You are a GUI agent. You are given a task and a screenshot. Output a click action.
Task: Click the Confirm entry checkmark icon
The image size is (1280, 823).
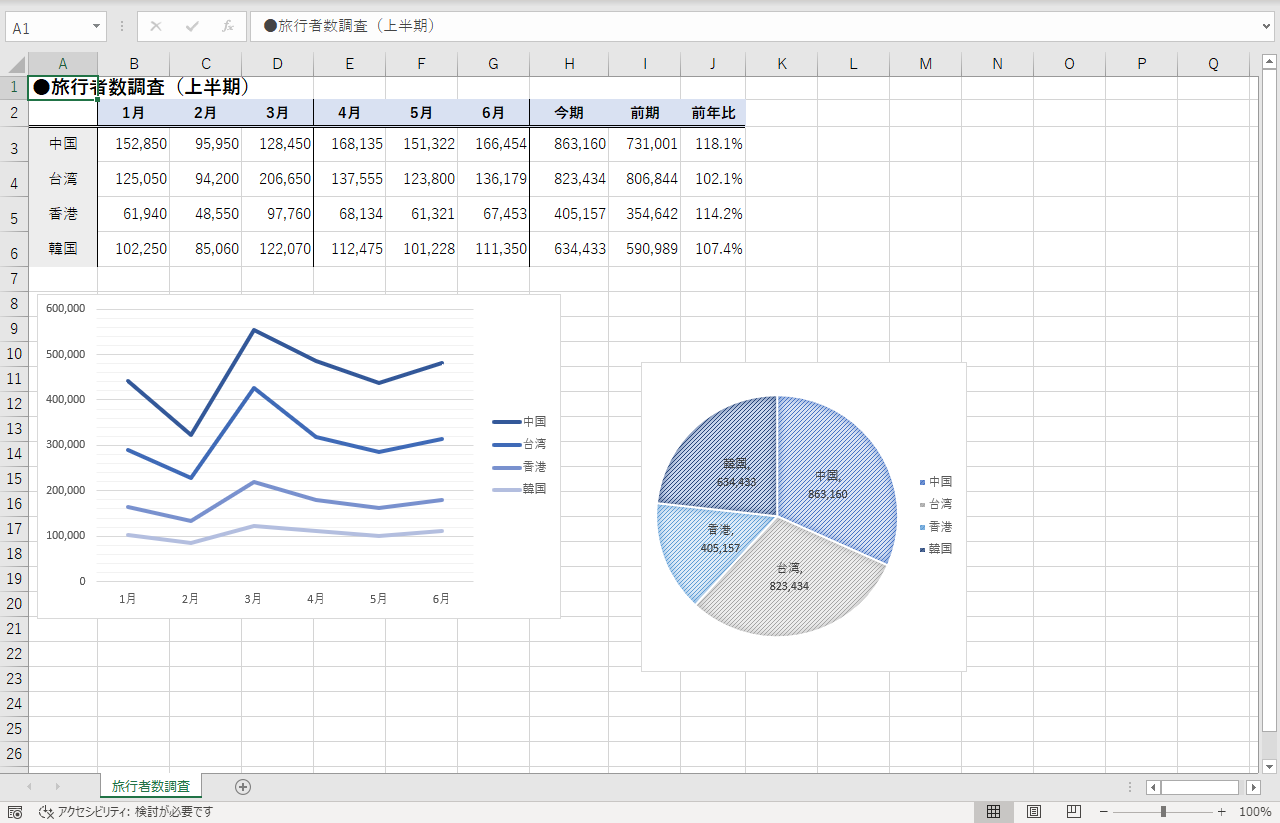[192, 26]
